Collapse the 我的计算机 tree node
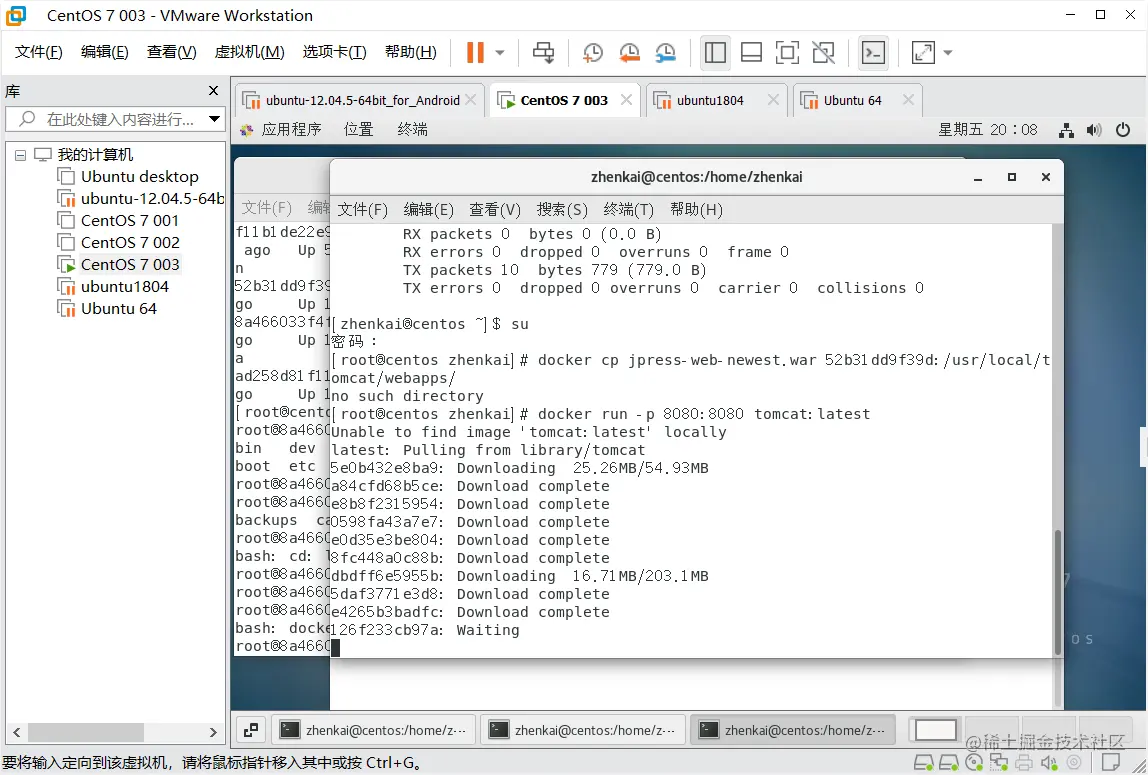The height and width of the screenshot is (775, 1148). click(20, 155)
